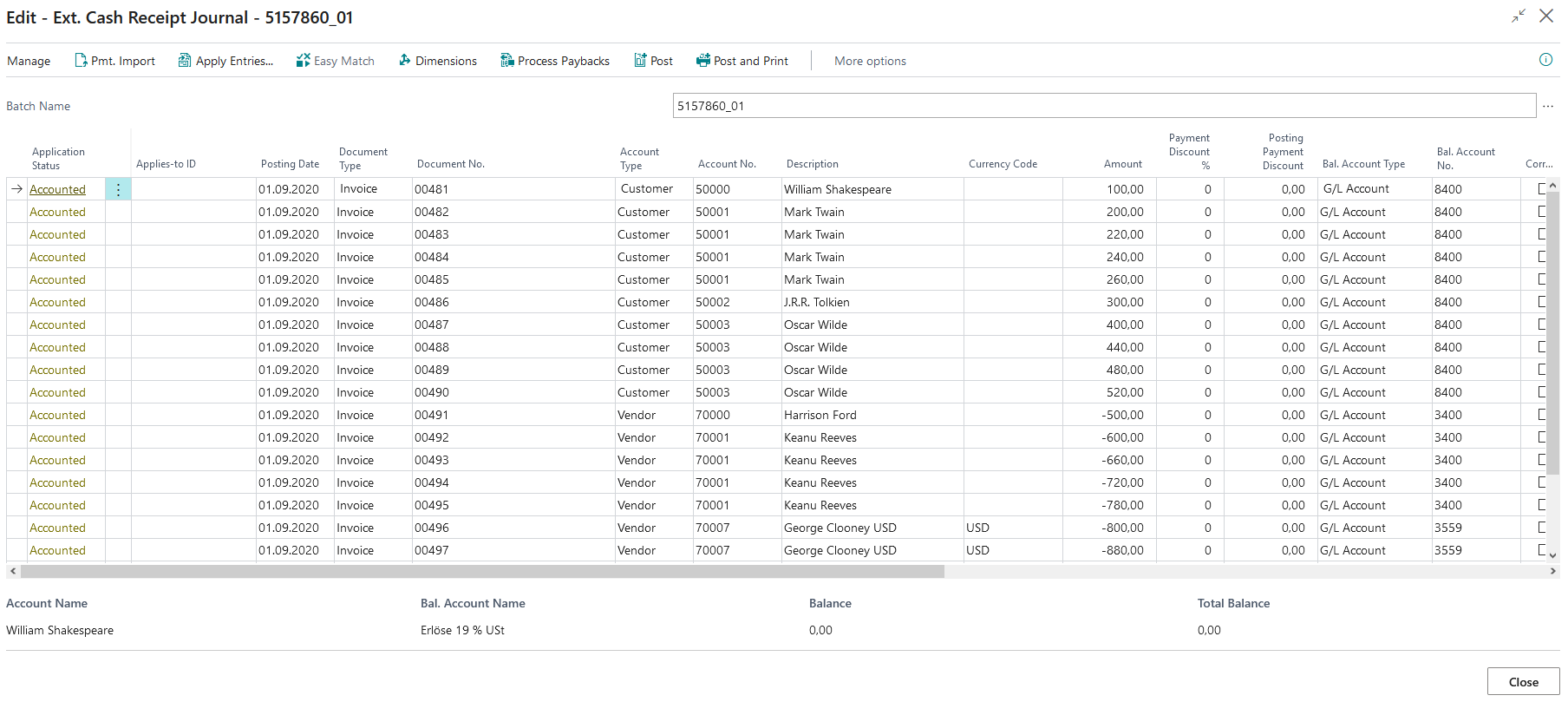Open the Account No. column header
Screen dimensions: 1568x702
[727, 164]
